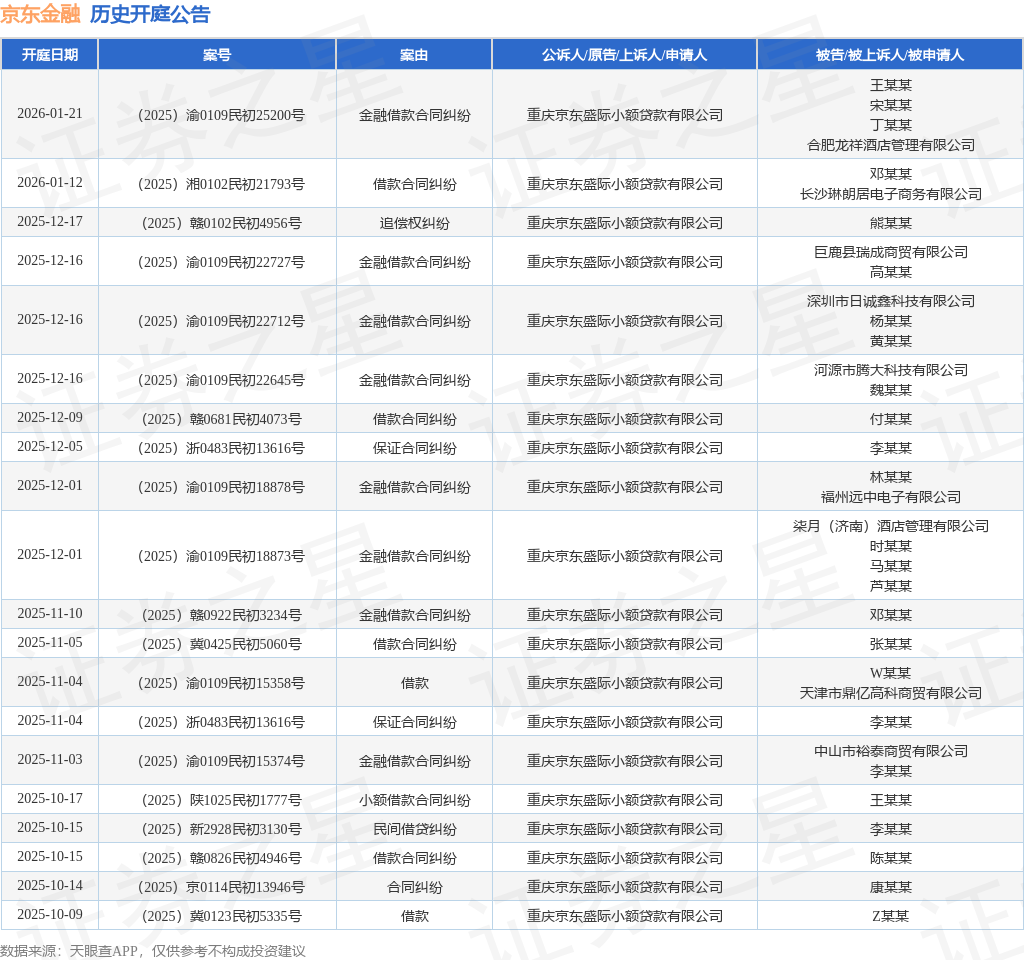Select defendant 天津市鼎亿高科商贸有限公司
The height and width of the screenshot is (960, 1024).
tap(890, 693)
